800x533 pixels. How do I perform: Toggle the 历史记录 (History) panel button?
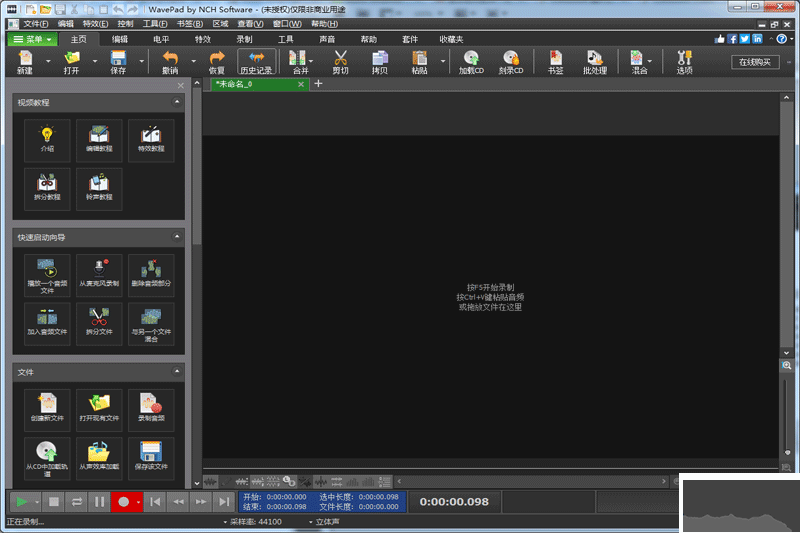pyautogui.click(x=257, y=62)
